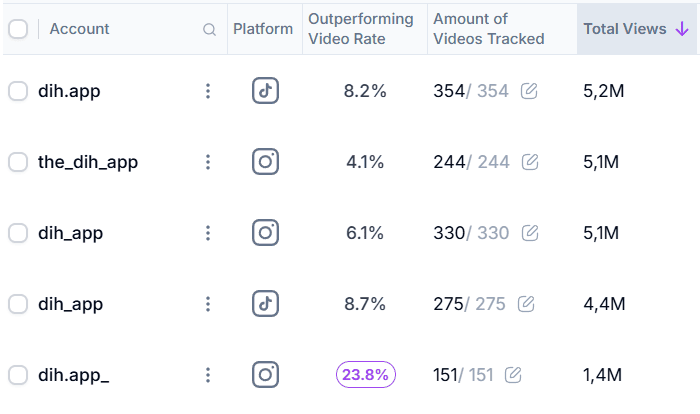Edit tracked videos count for the_dih_app

(530, 162)
